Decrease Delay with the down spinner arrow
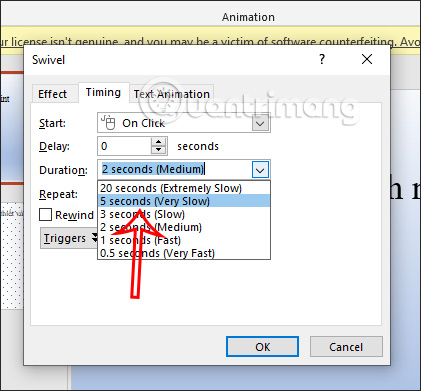 (x=159, y=150)
